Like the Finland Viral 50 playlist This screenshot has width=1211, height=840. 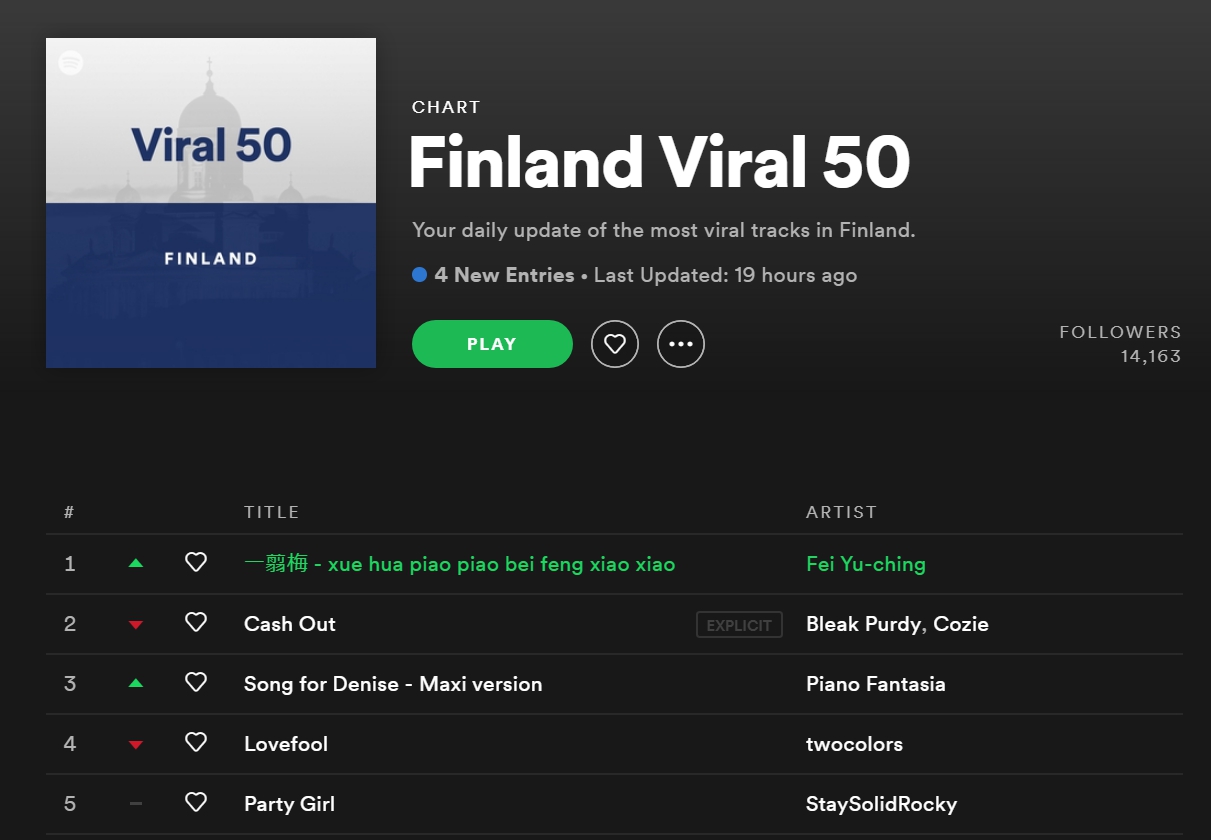(x=615, y=344)
